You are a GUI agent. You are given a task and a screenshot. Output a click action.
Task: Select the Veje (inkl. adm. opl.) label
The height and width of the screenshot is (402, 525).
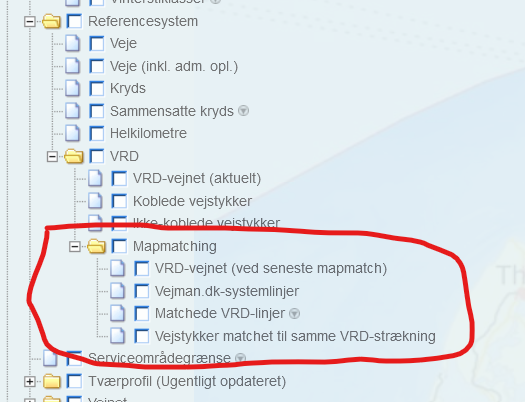tap(174, 66)
